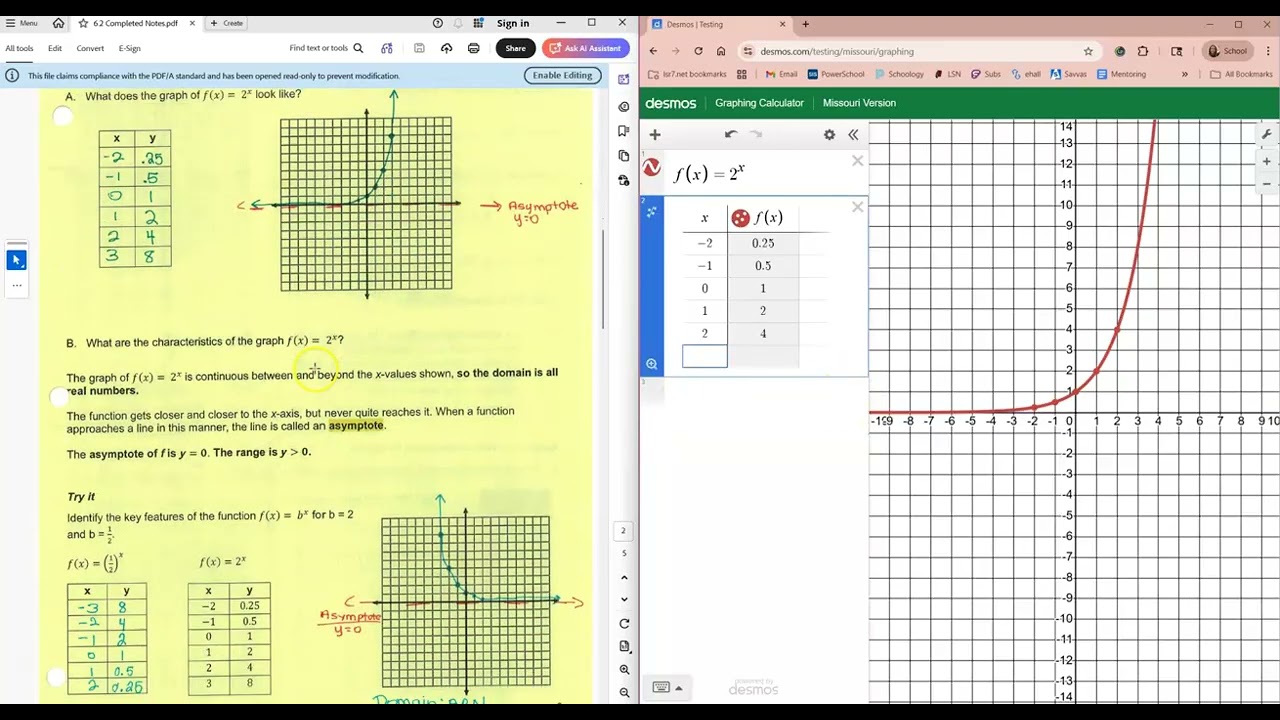Click Desmos add item plus button
Viewport: 1280px width, 720px height.
point(655,134)
